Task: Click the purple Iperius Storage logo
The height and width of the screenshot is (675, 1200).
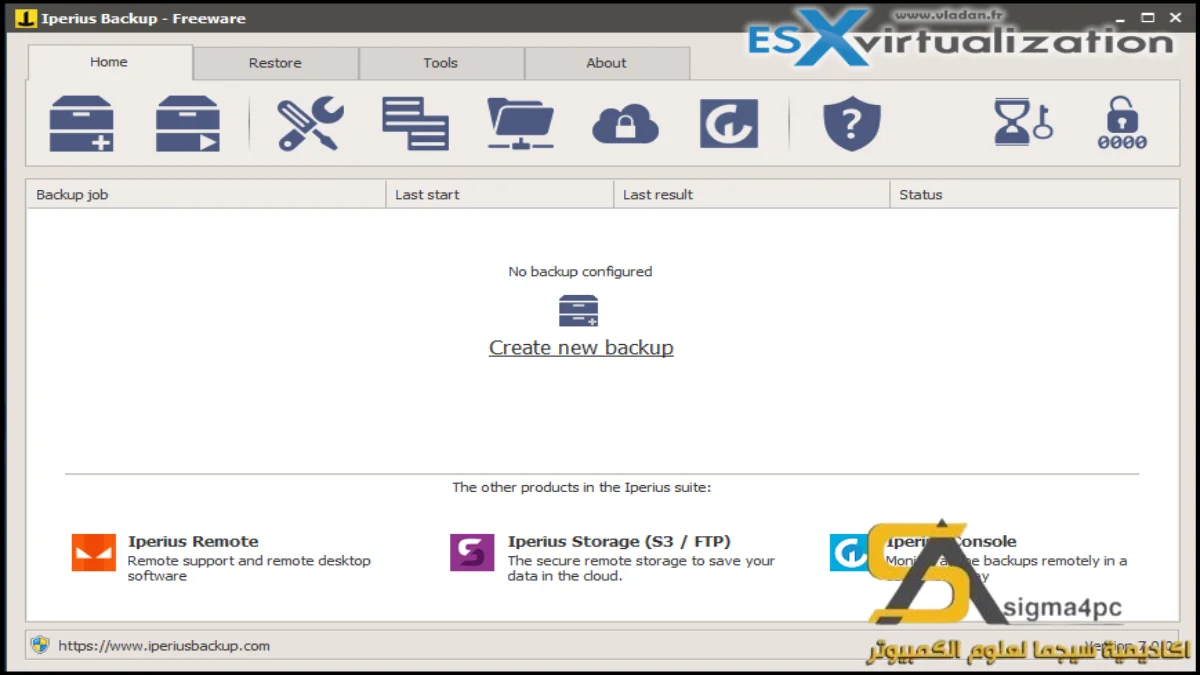Action: click(472, 552)
